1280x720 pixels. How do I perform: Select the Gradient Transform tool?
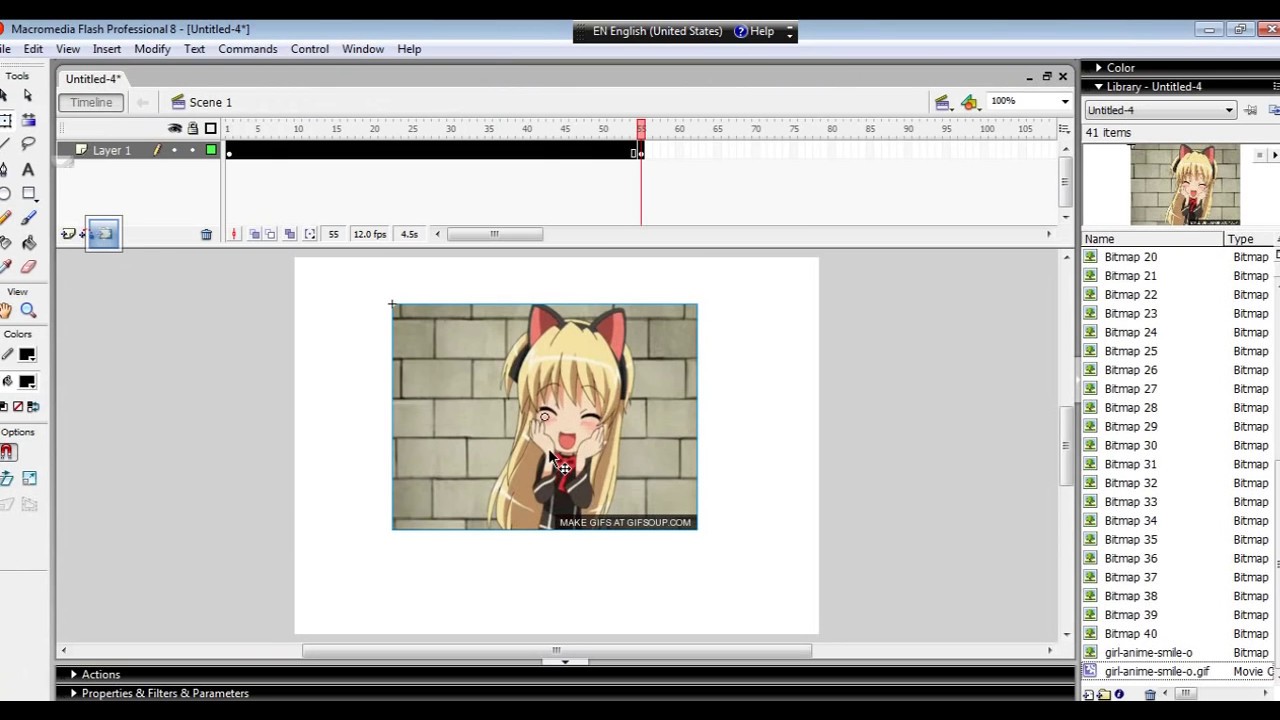[28, 120]
